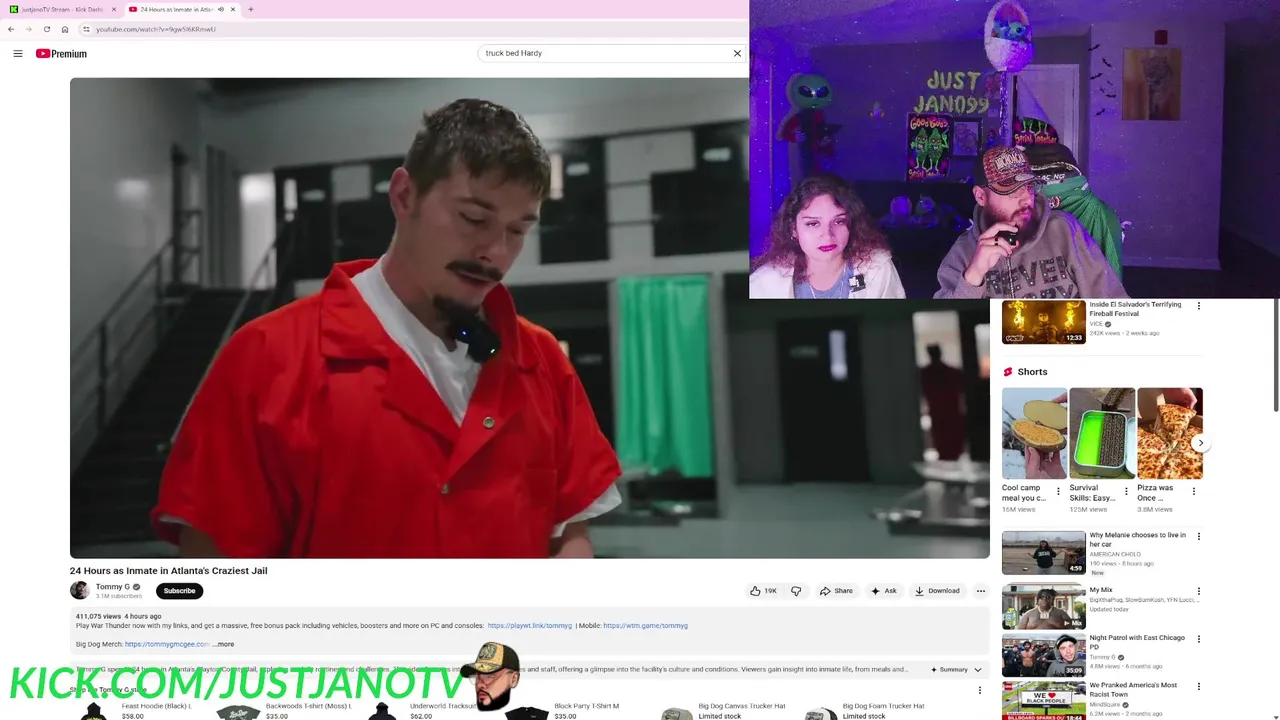Viewport: 1280px width, 720px height.
Task: Open the 'Why Melanie chooses' video thumbnail
Action: (x=1044, y=553)
